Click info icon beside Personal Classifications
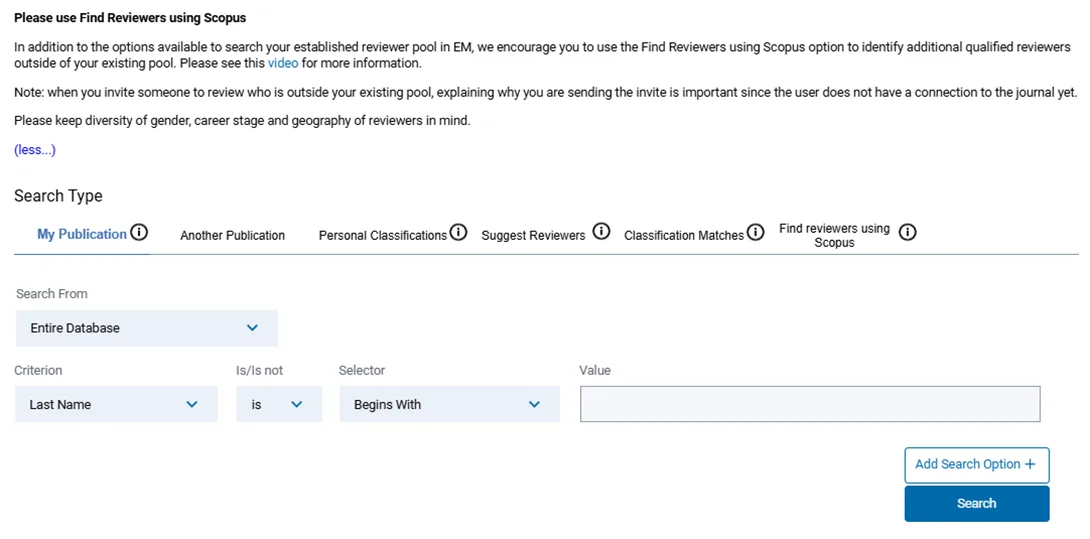This screenshot has width=1090, height=539. coord(458,233)
